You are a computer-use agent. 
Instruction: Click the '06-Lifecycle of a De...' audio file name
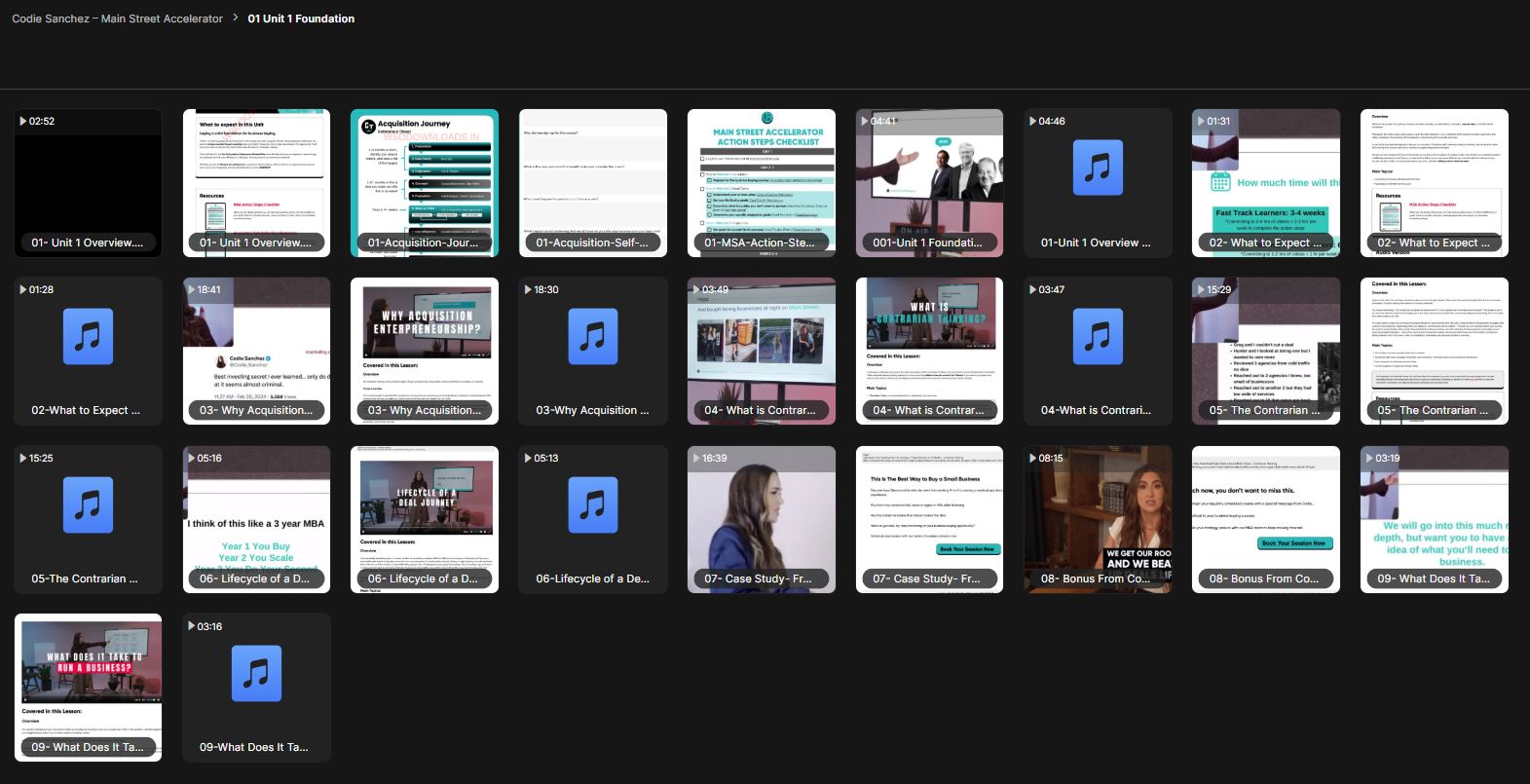592,579
